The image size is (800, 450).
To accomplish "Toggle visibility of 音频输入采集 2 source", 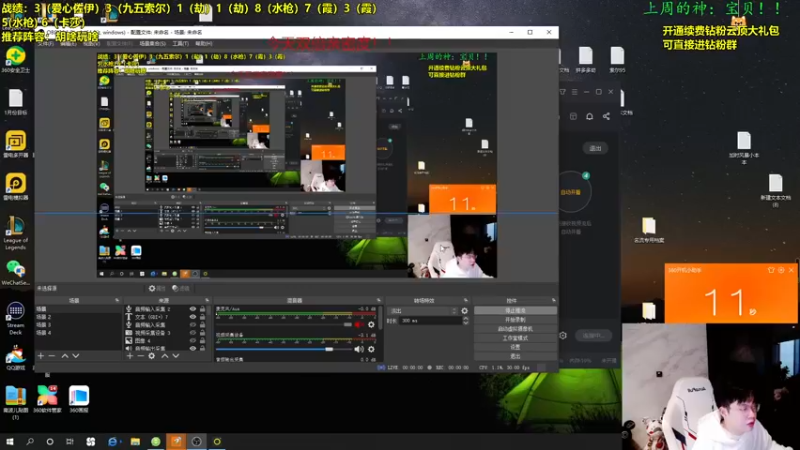I will (x=193, y=309).
